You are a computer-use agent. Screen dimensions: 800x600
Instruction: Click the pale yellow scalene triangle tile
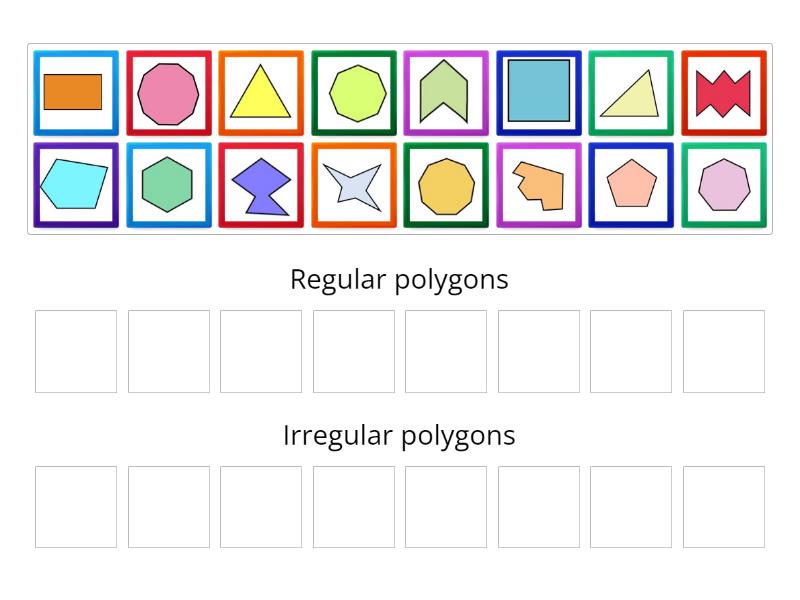click(x=631, y=91)
